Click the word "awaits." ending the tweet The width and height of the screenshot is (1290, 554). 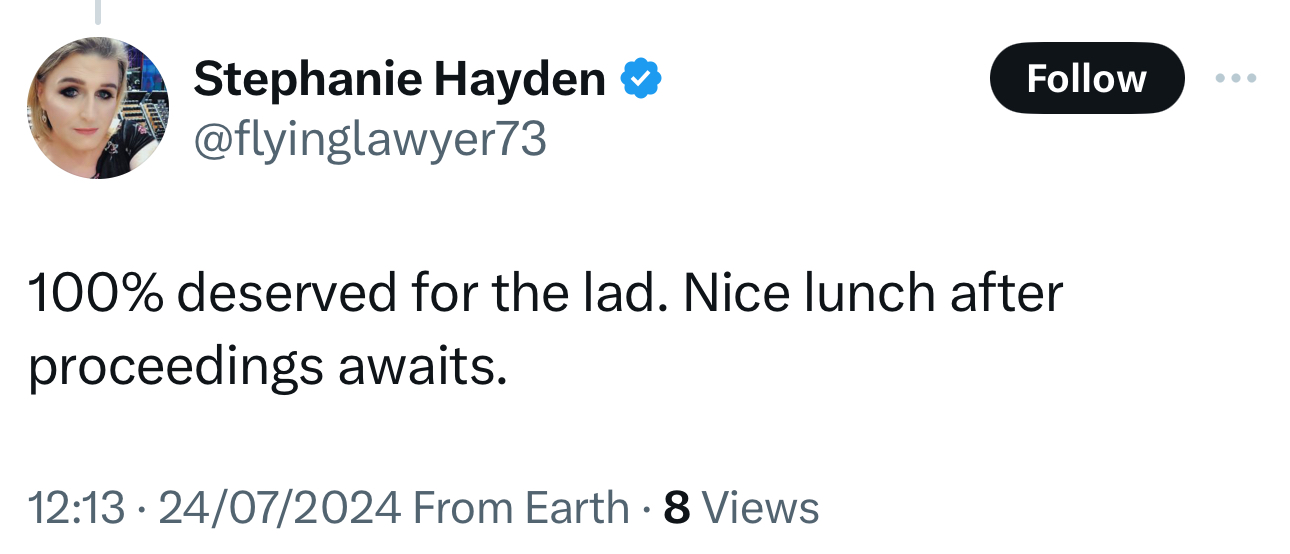coord(420,367)
